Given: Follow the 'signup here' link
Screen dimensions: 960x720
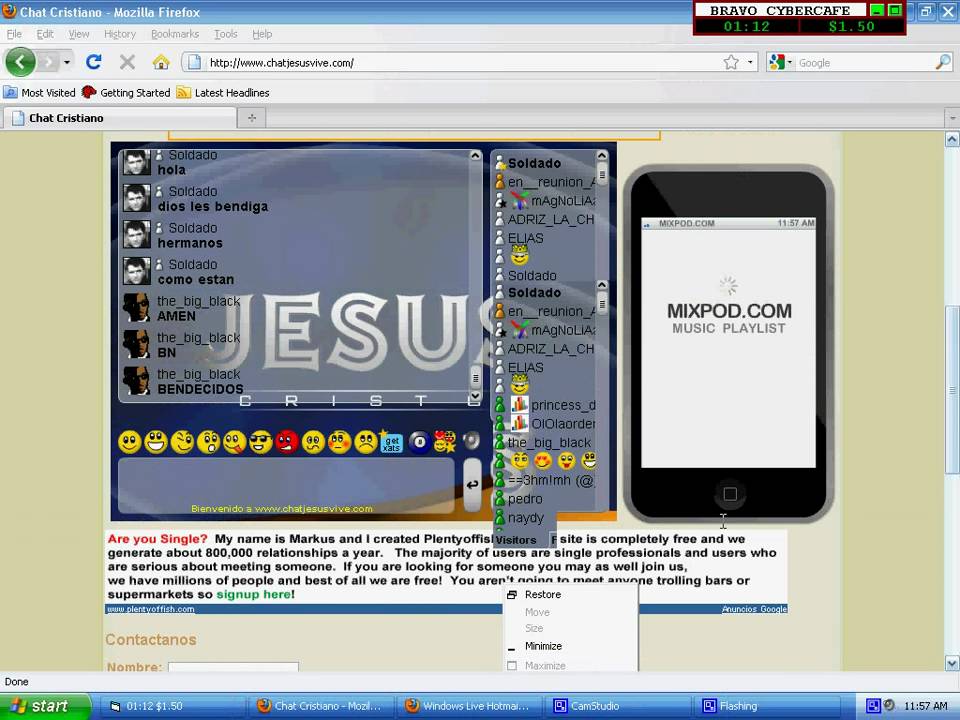Looking at the screenshot, I should 254,594.
